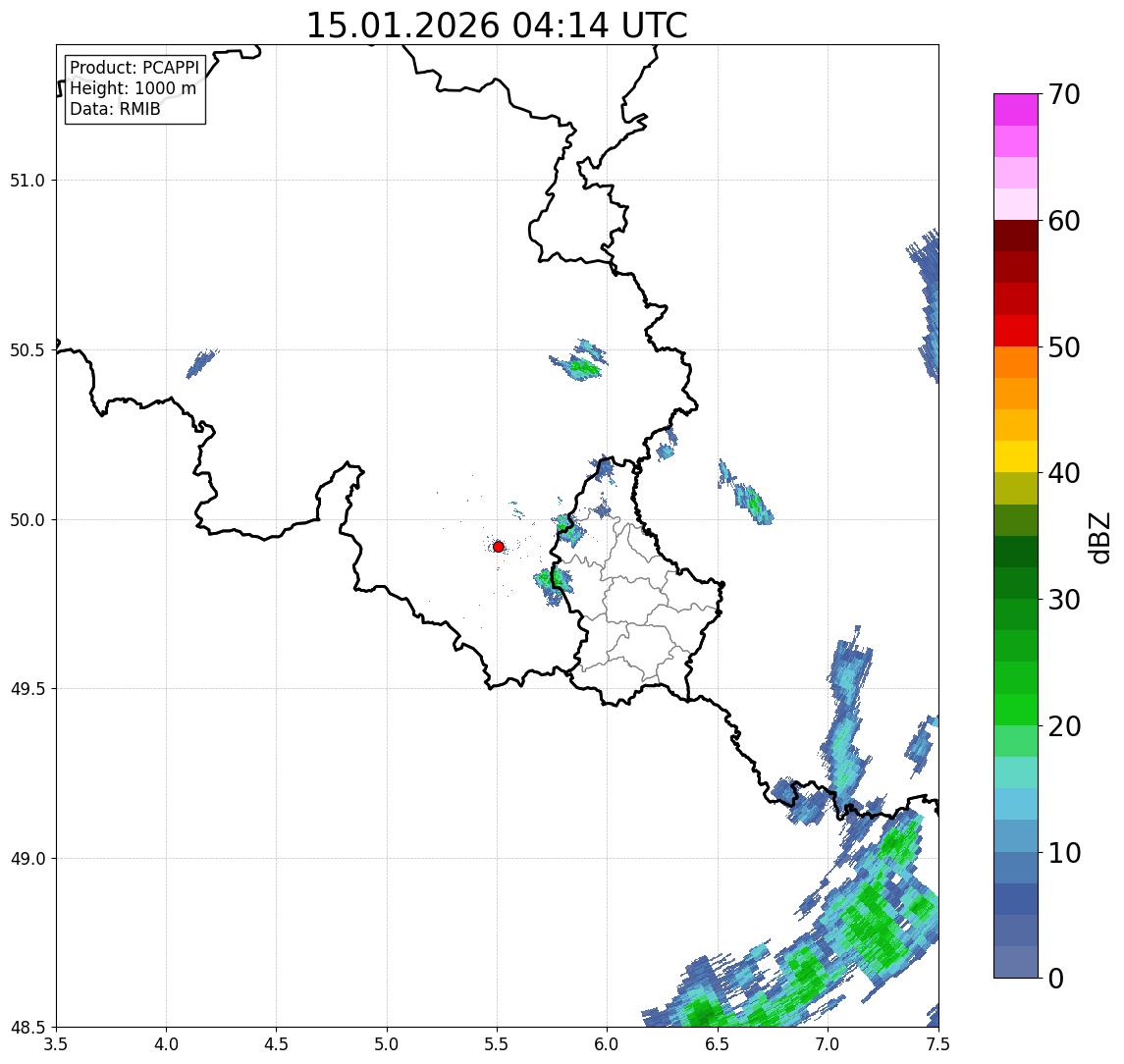Click the 'Height: 1000 m' legend line
Viewport: 1124px width, 1064px height.
click(134, 88)
